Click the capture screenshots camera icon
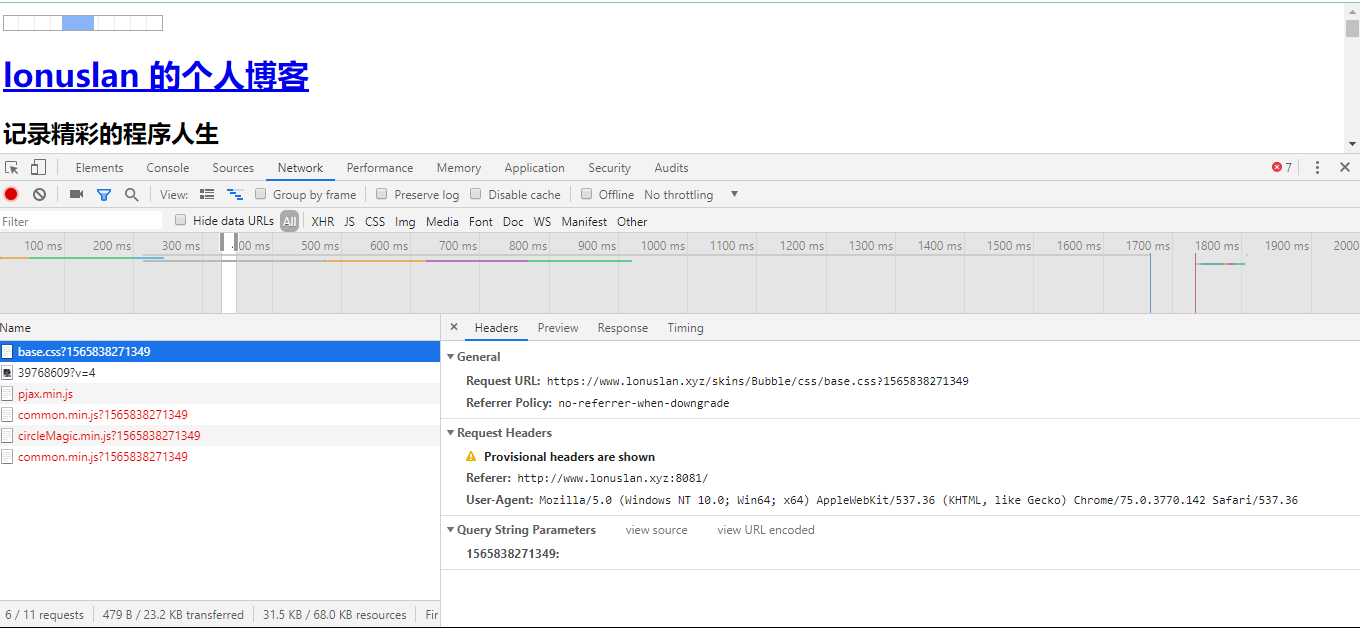1360x628 pixels. (x=76, y=195)
